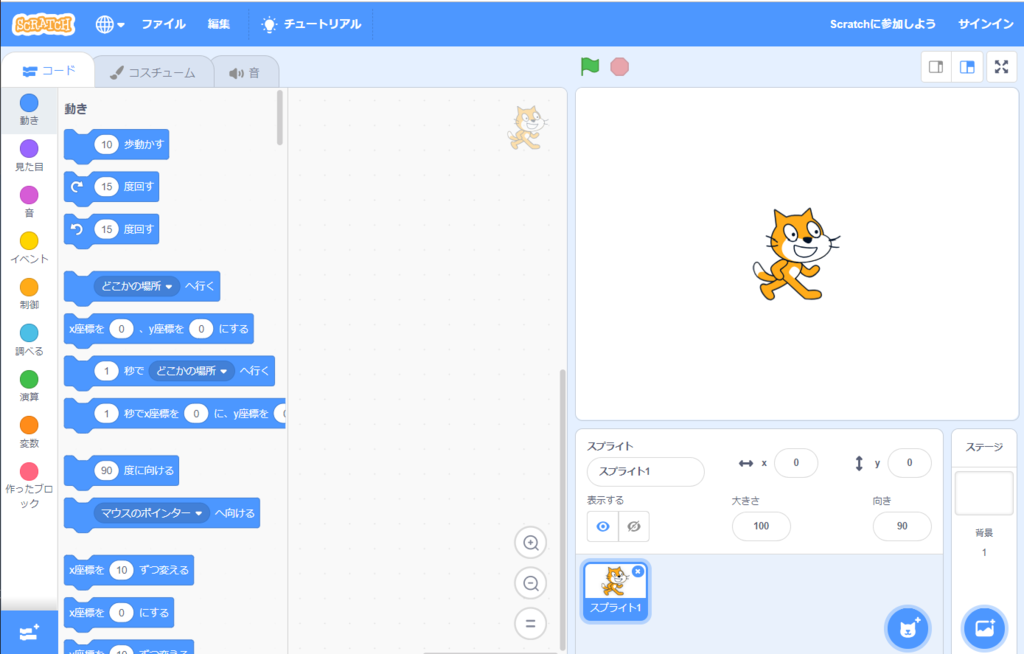
Task: Click the sprite x position field
Action: 795,463
